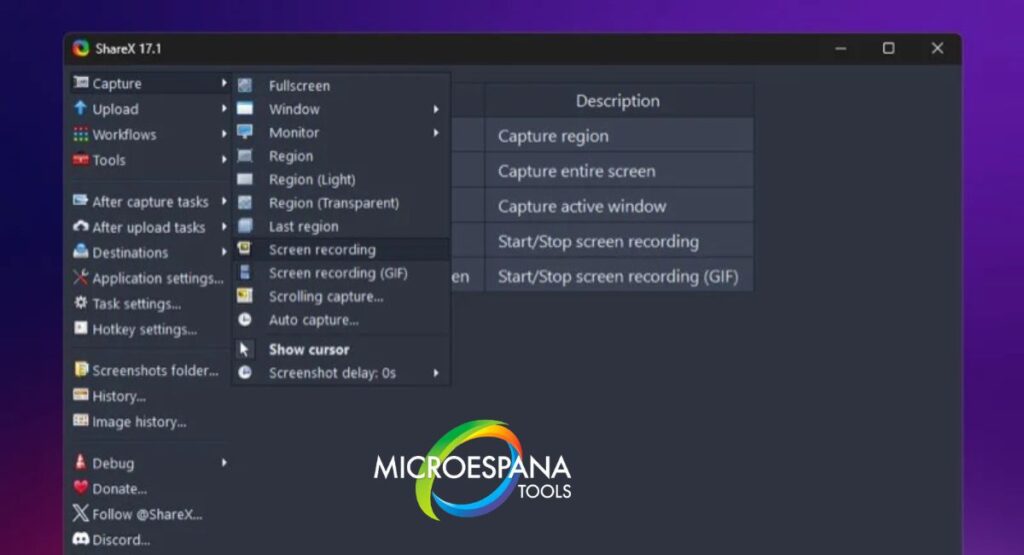Screen dimensions: 1024x555
Task: Click the After capture tasks icon
Action: (x=80, y=200)
